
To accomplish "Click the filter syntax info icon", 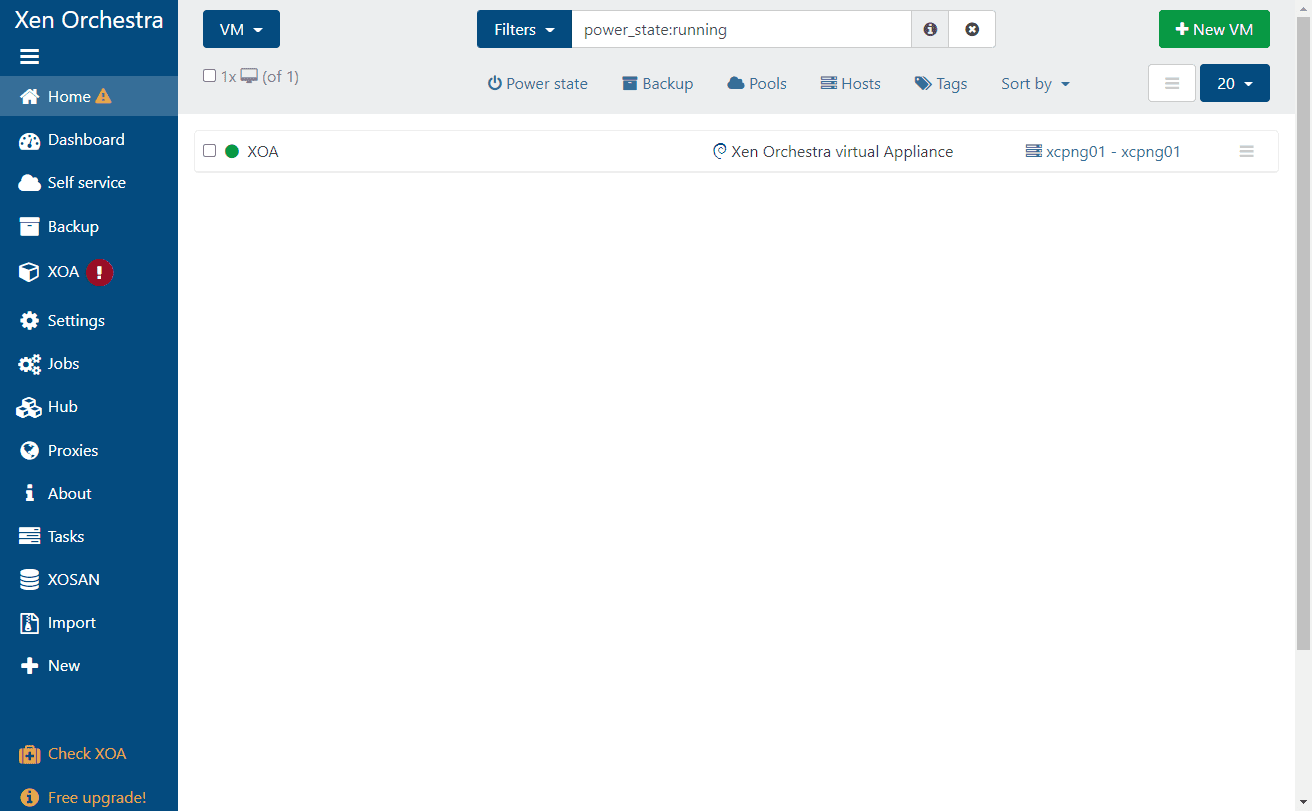I will (x=930, y=30).
